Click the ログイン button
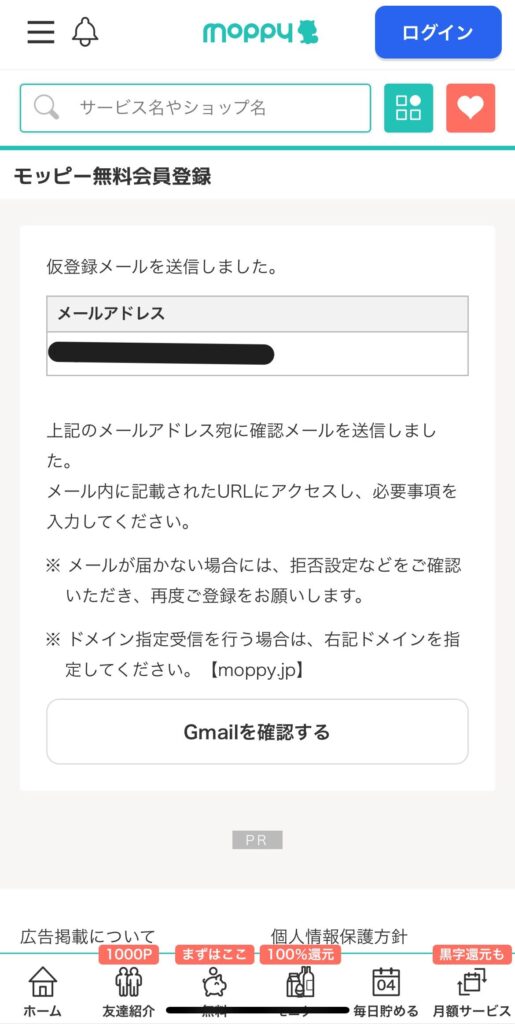Screen dimensions: 515x1024 [x=438, y=33]
